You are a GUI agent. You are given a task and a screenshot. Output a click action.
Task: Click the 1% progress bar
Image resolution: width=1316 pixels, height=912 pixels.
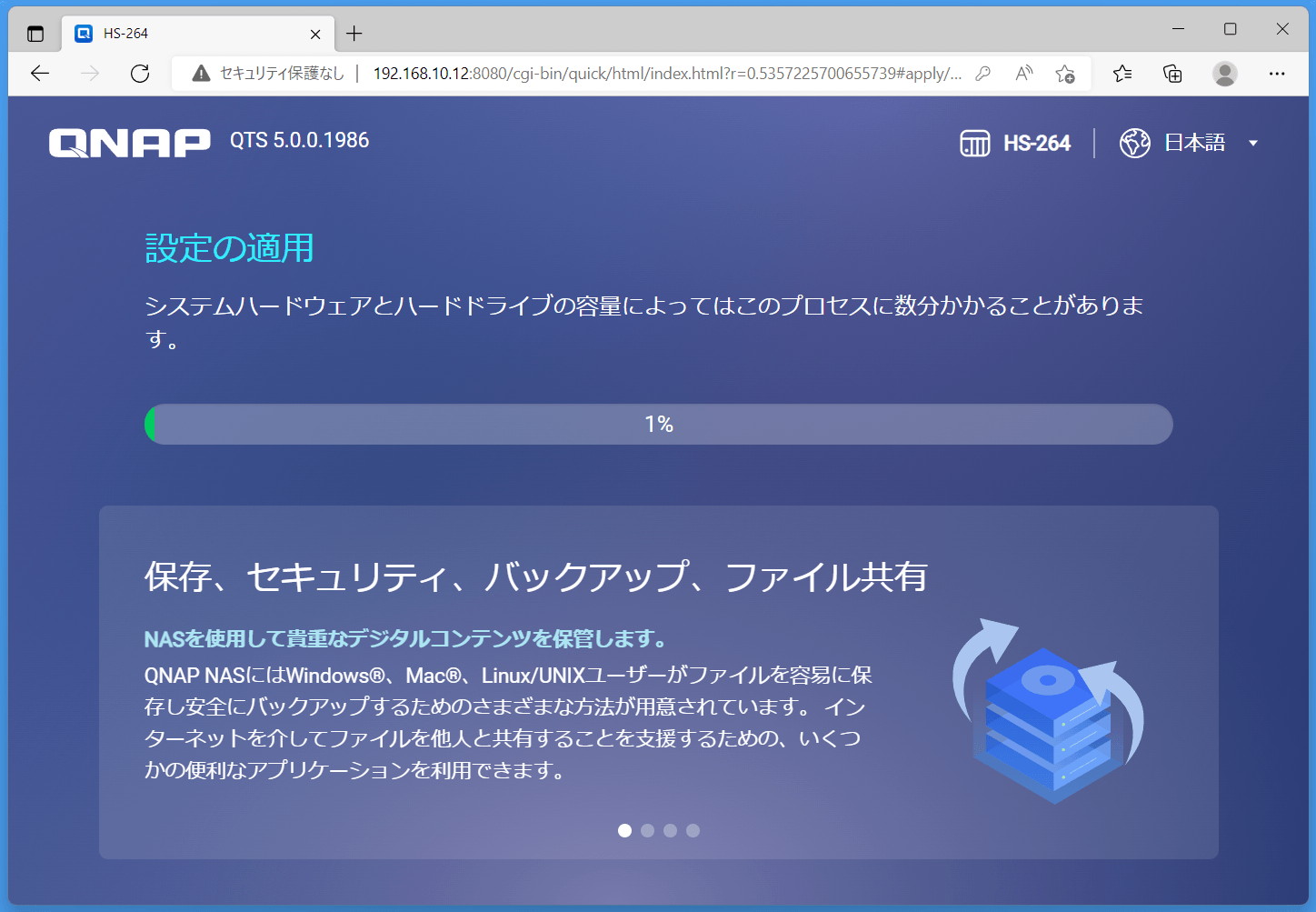point(659,425)
